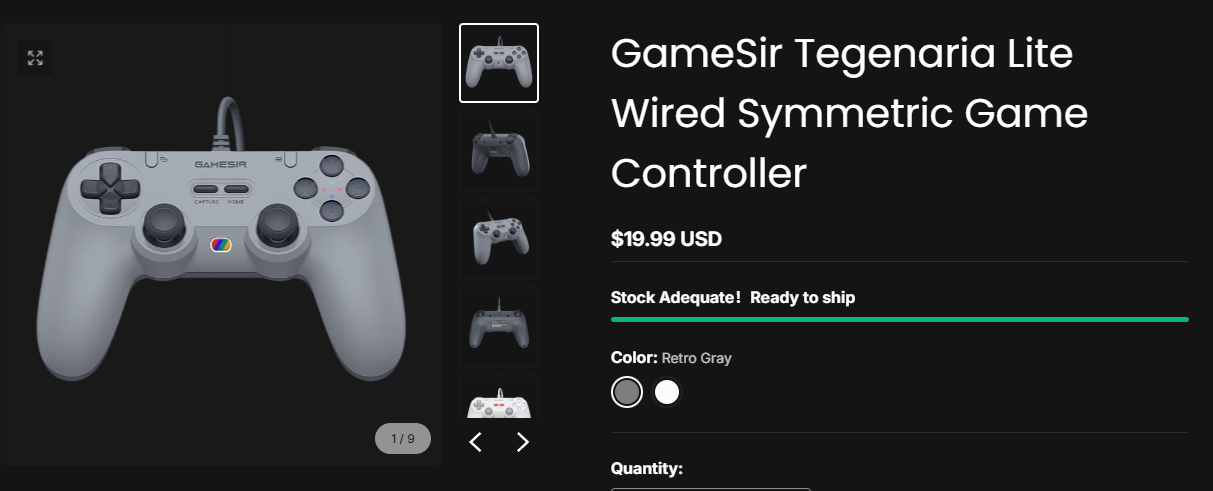Open the fullscreen image view icon
The width and height of the screenshot is (1213, 491).
point(35,58)
